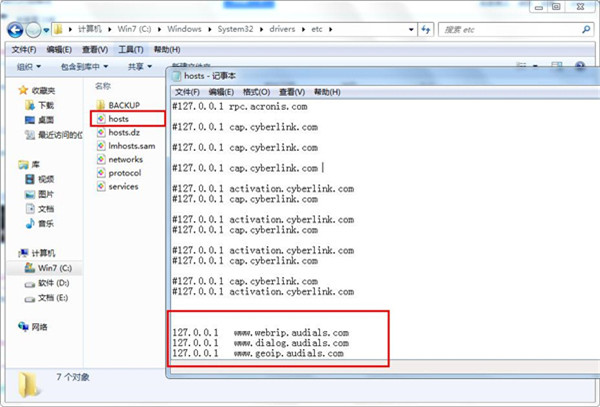The image size is (600, 407).
Task: Expand the arrow after Windows breadcrumb
Action: tap(210, 29)
